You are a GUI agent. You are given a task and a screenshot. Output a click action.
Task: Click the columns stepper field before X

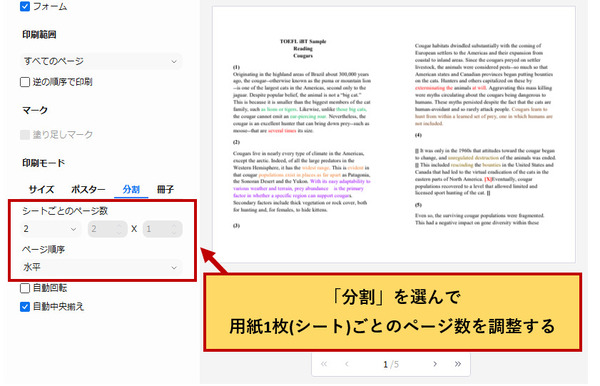pyautogui.click(x=108, y=229)
